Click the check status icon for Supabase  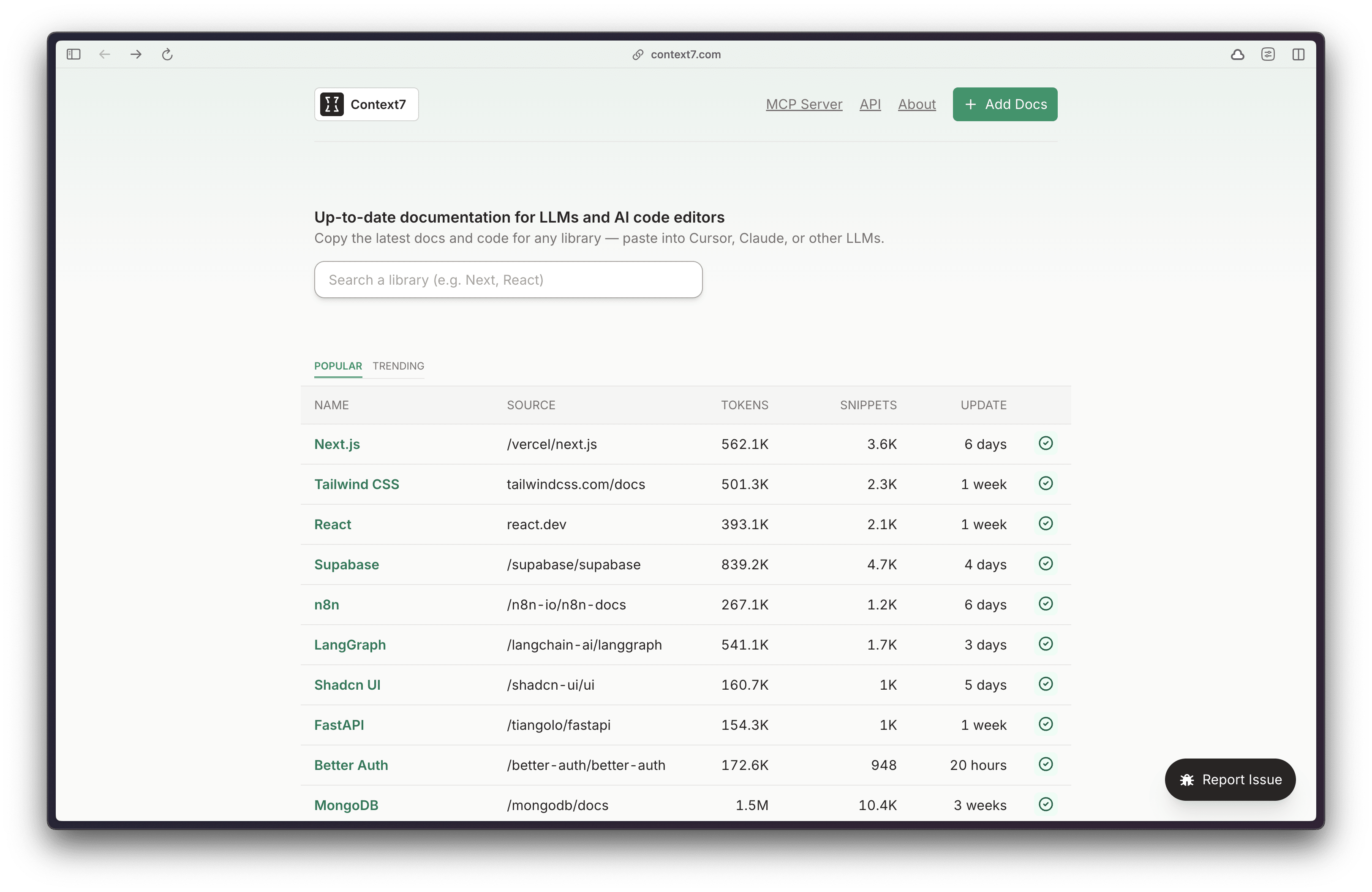tap(1046, 563)
